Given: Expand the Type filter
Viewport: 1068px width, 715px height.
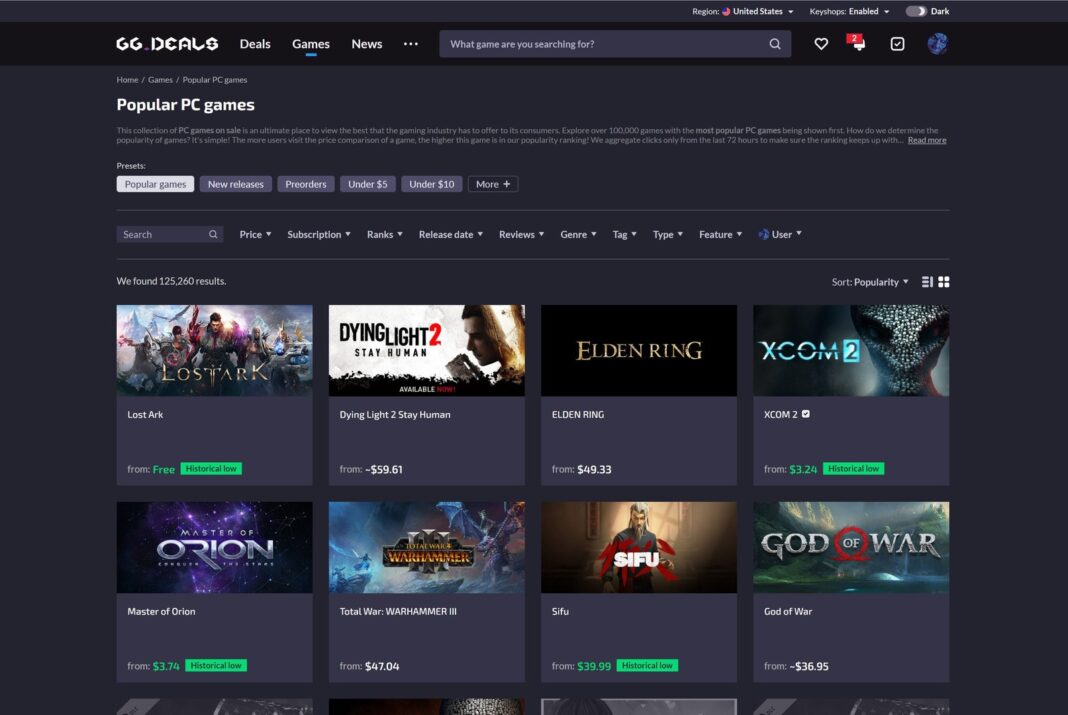Looking at the screenshot, I should (x=668, y=234).
